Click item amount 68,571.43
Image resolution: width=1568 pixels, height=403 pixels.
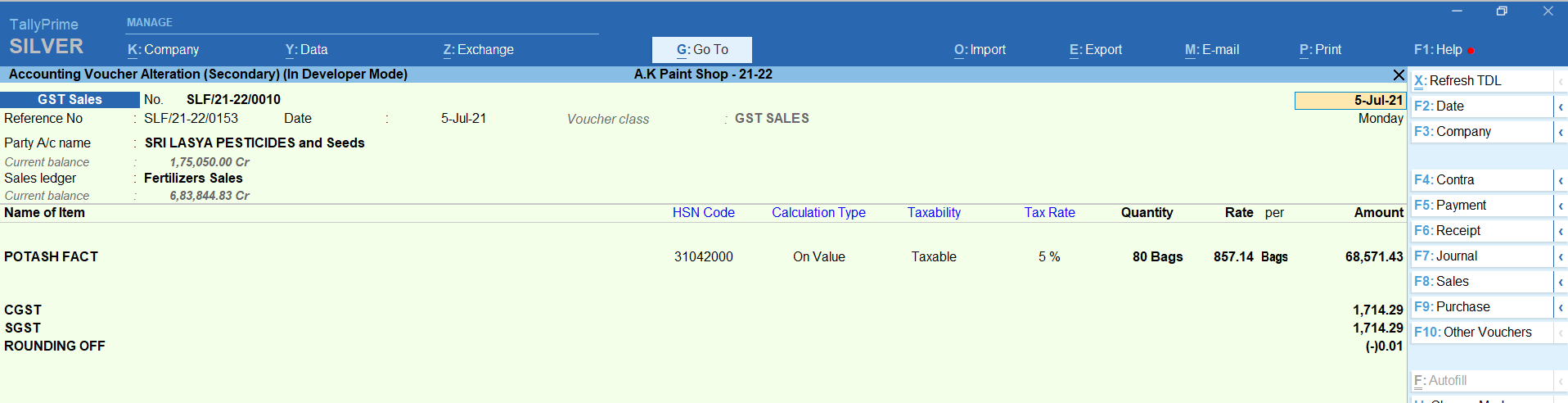pyautogui.click(x=1374, y=256)
